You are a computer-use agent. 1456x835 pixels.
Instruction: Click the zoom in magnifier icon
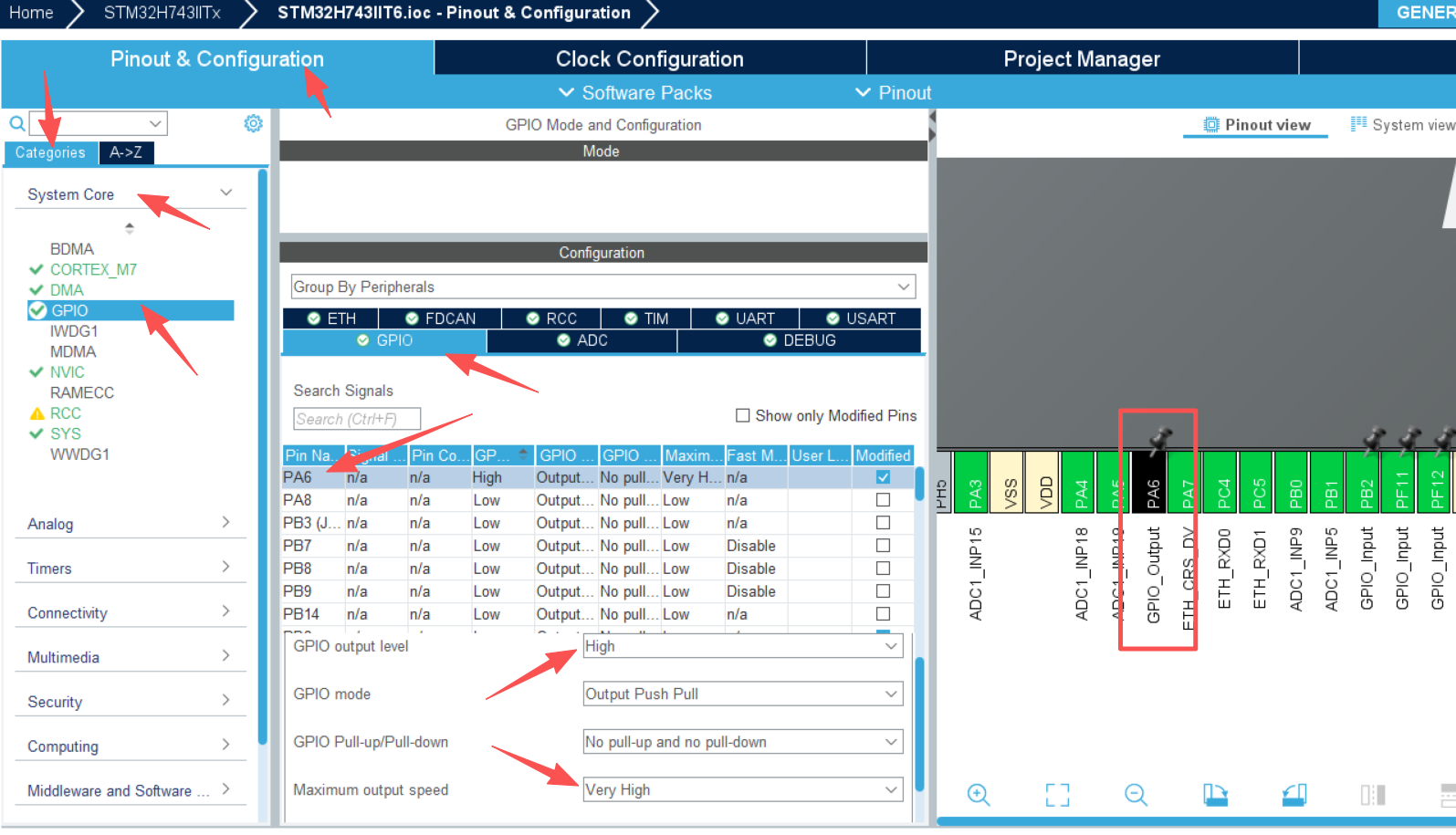coord(978,794)
